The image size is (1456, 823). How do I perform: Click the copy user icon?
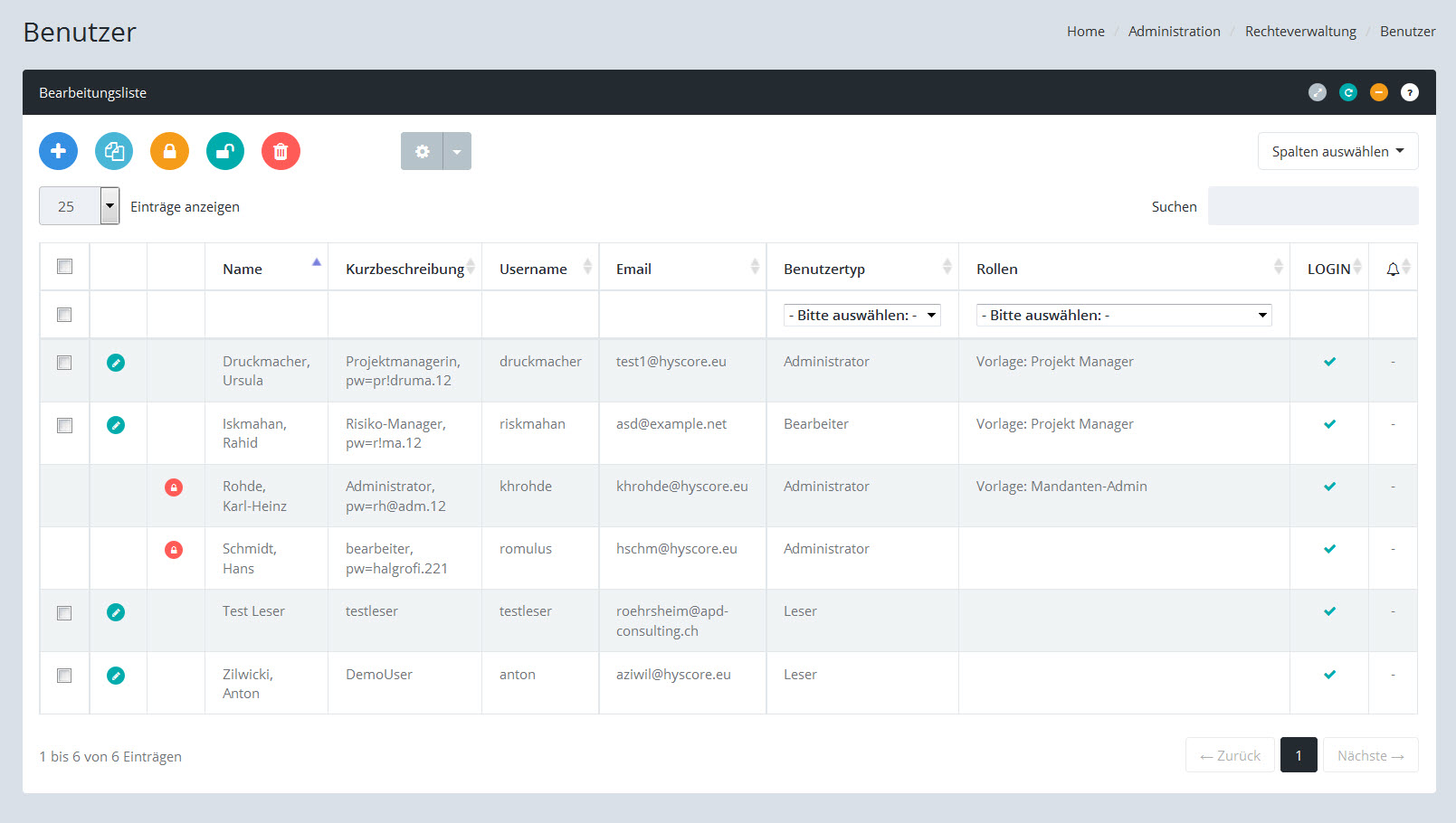pos(114,151)
